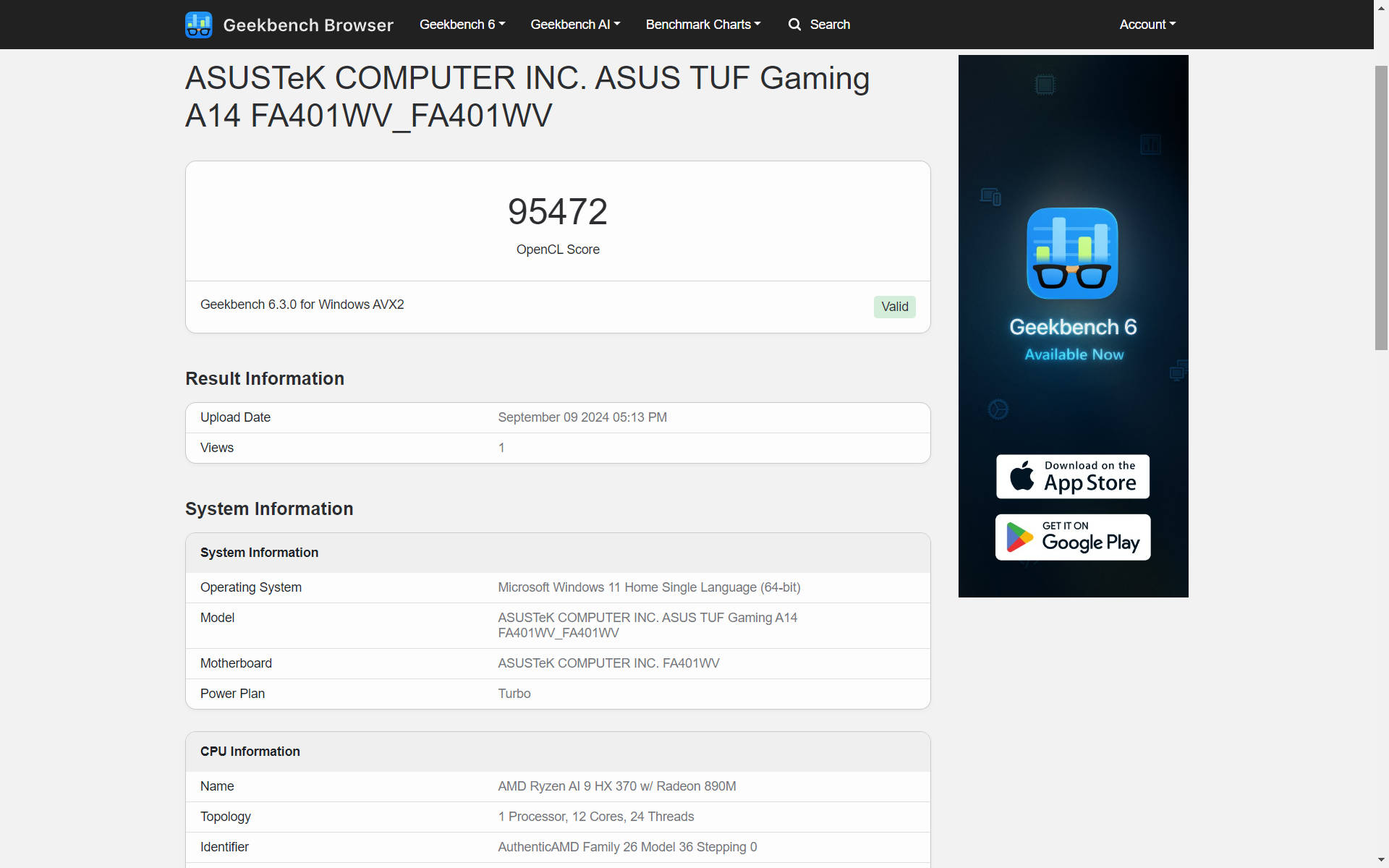Click the System Information table header
Screen dimensions: 1389x868
(259, 553)
